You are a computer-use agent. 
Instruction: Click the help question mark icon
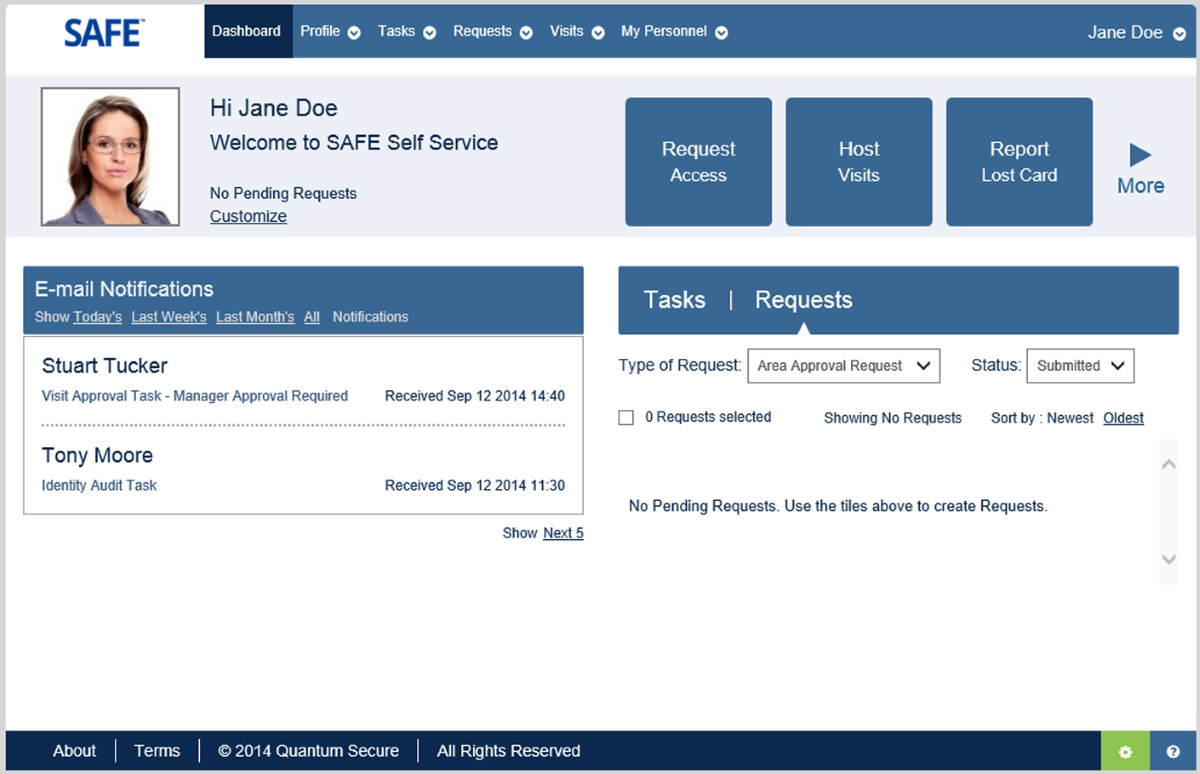[1173, 750]
